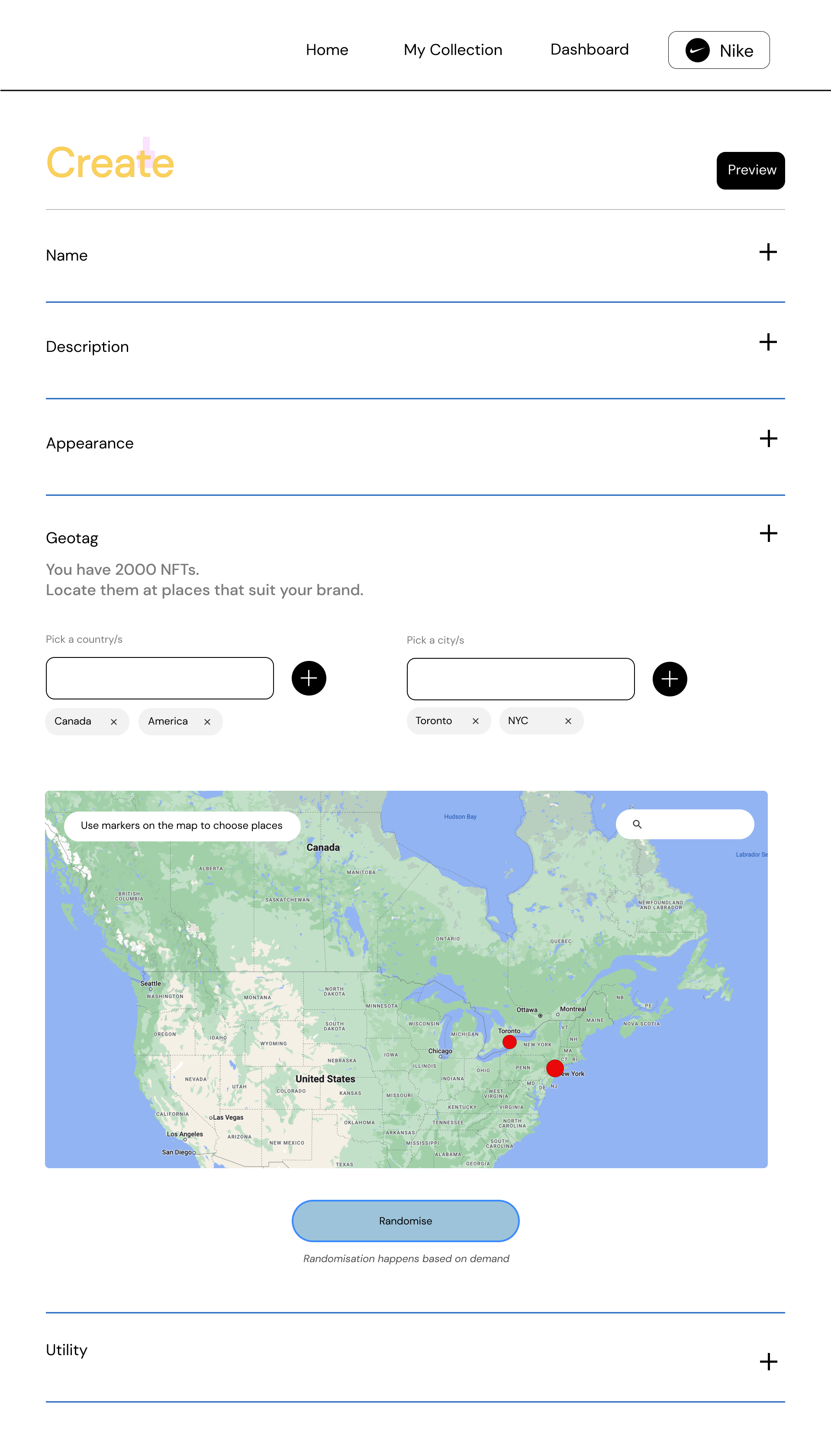Toggle the Geotag section expander
831x1456 pixels.
point(768,534)
